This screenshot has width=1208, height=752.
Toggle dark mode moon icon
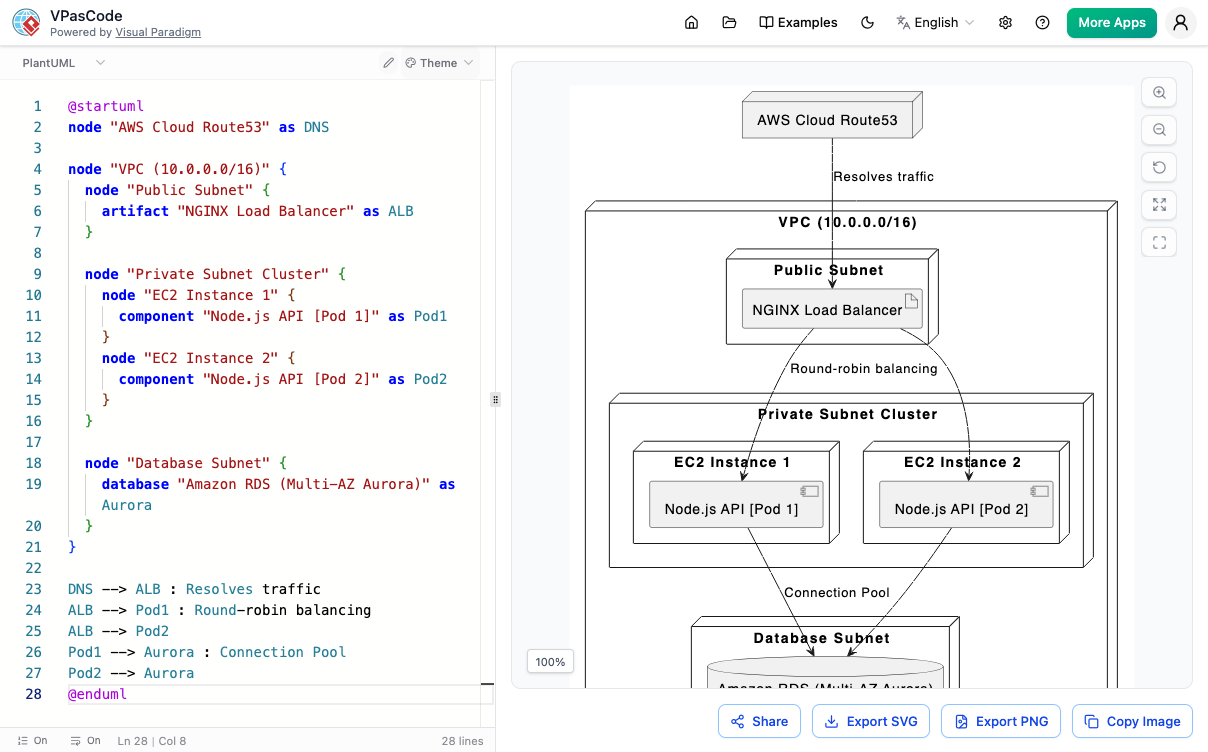(x=867, y=23)
